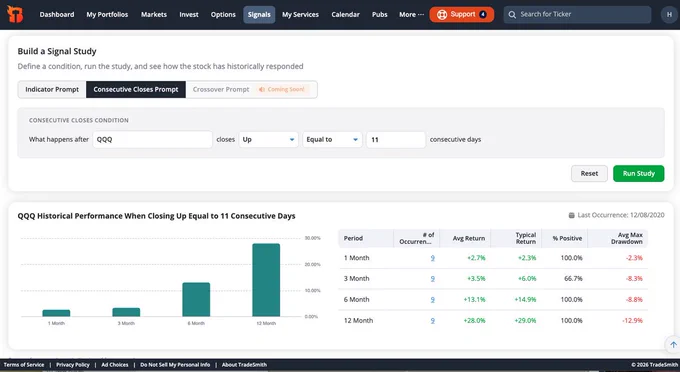Open the 1 Month occurrences link
Image resolution: width=680 pixels, height=372 pixels.
pos(432,258)
